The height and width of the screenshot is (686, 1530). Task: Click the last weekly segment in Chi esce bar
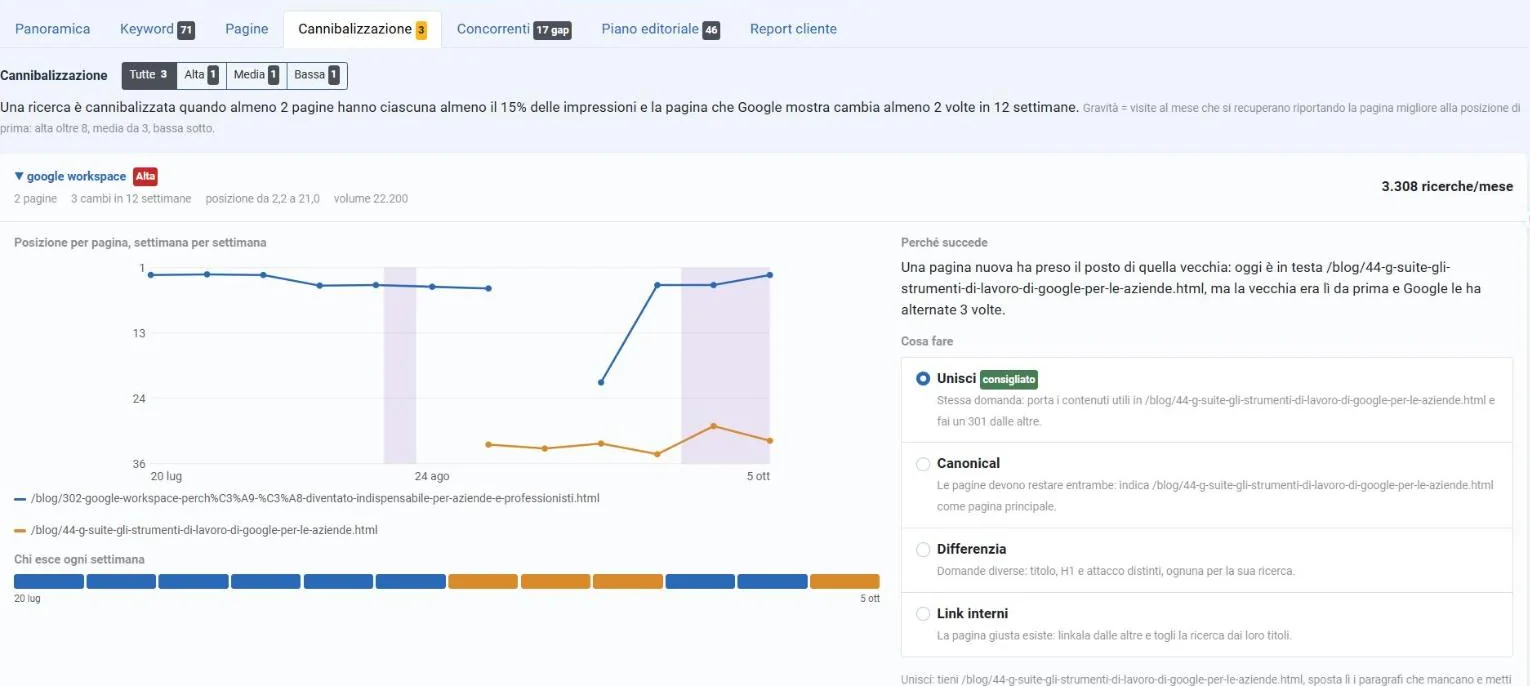click(845, 581)
